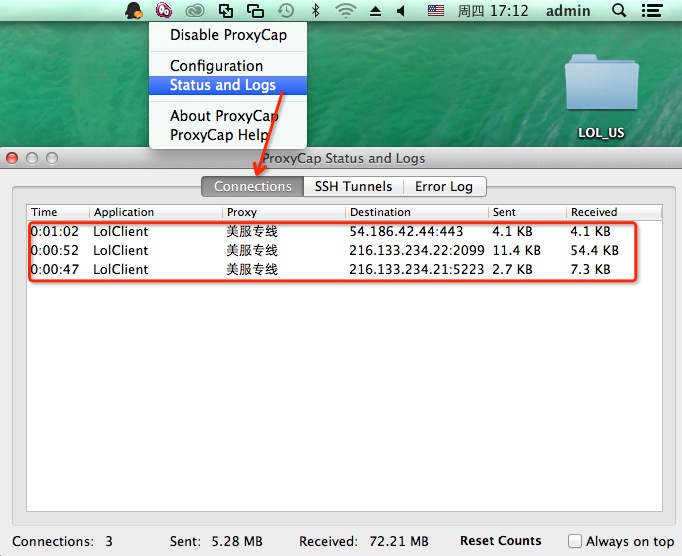Click the 2.7 KB sent value
The height and width of the screenshot is (556, 682).
(512, 270)
